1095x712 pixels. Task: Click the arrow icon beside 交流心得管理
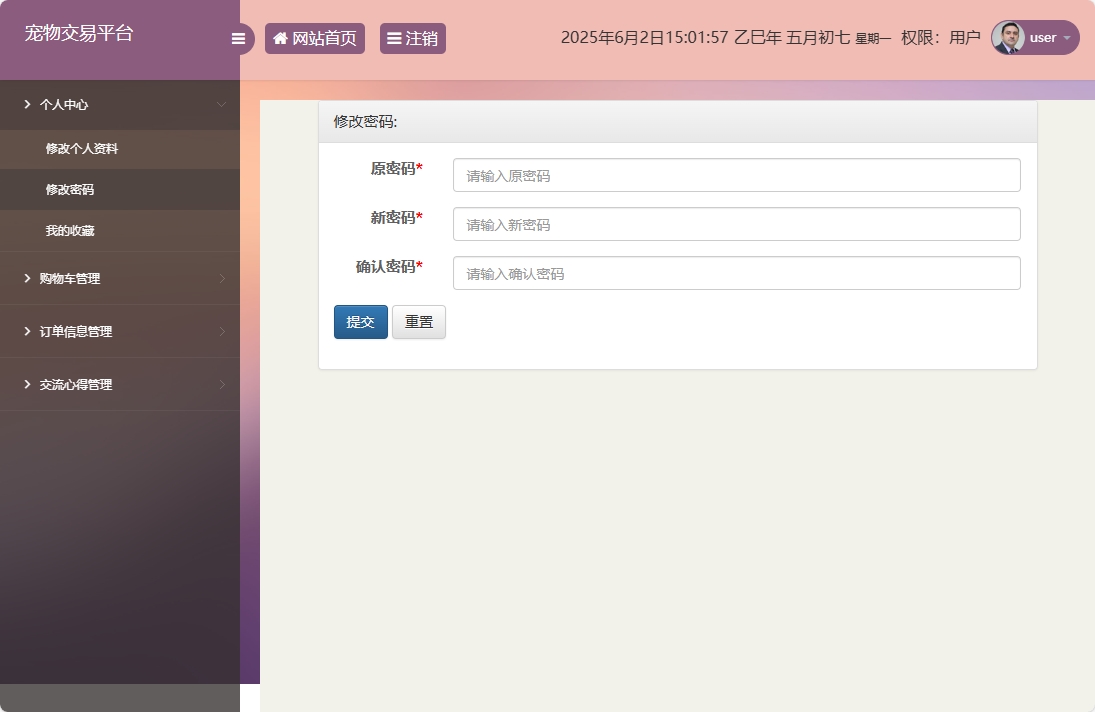tap(27, 384)
